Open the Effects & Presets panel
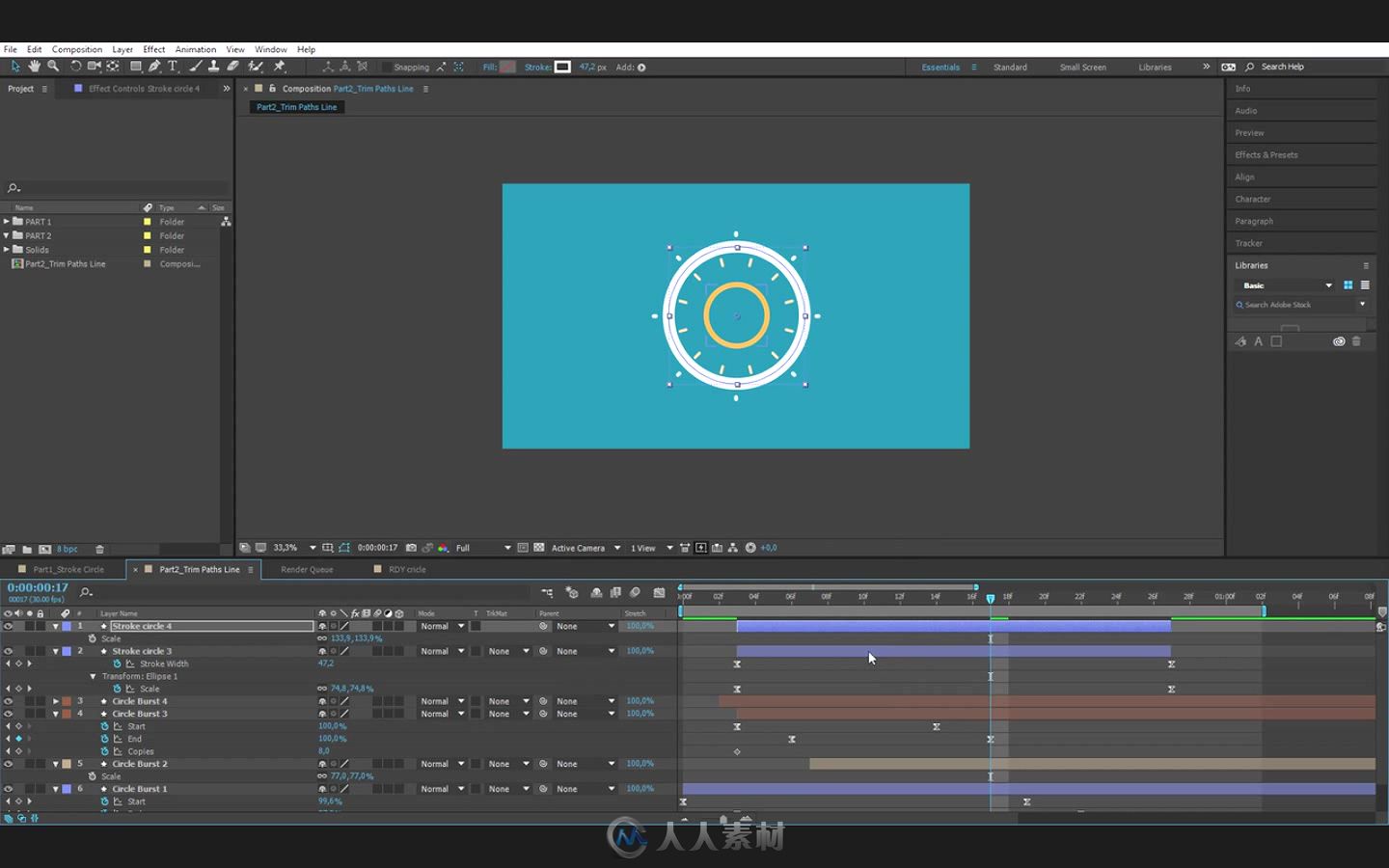Screen dimensions: 1389x868 pos(1266,154)
